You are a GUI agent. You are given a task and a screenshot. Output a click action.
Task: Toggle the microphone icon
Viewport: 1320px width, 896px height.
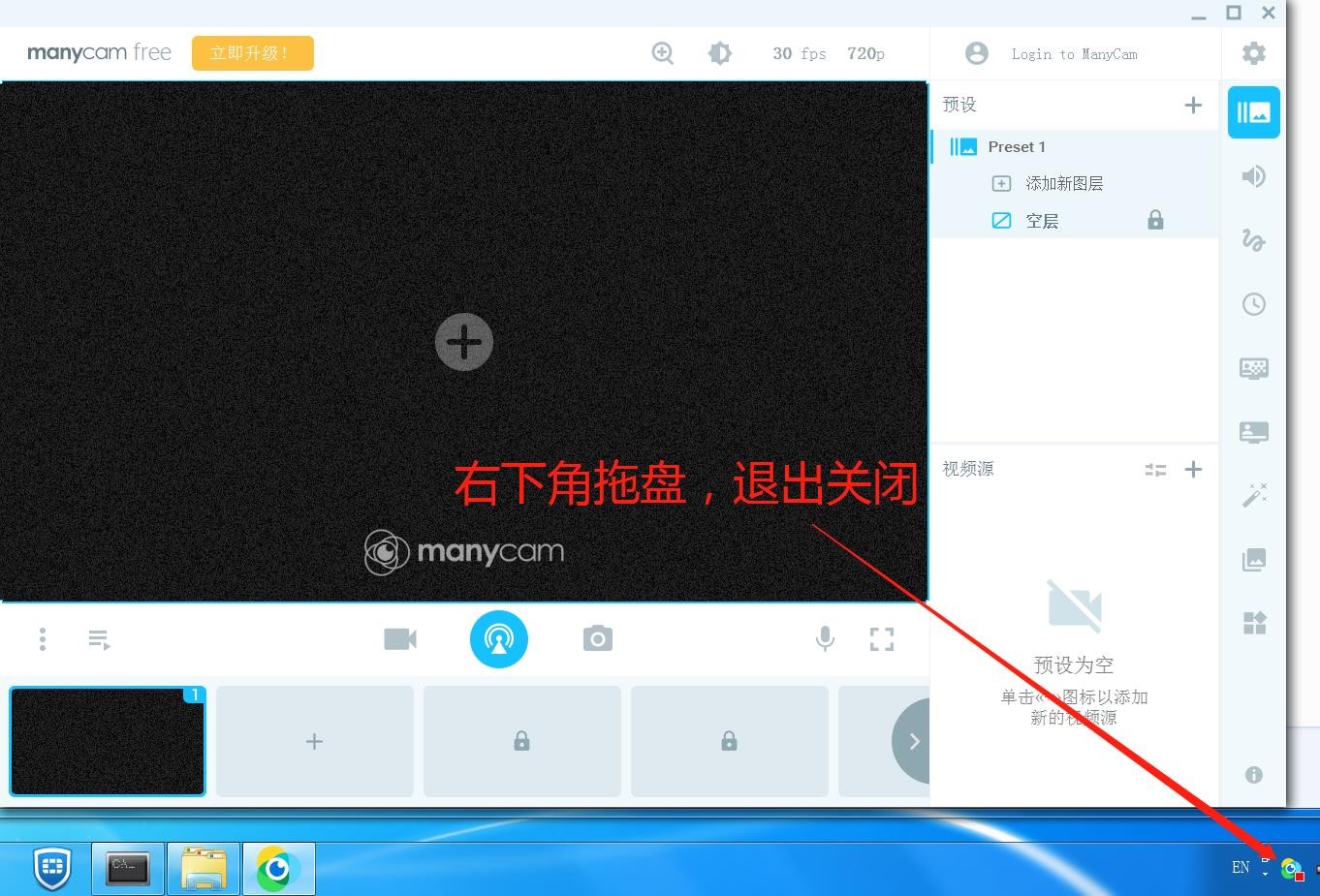tap(825, 639)
